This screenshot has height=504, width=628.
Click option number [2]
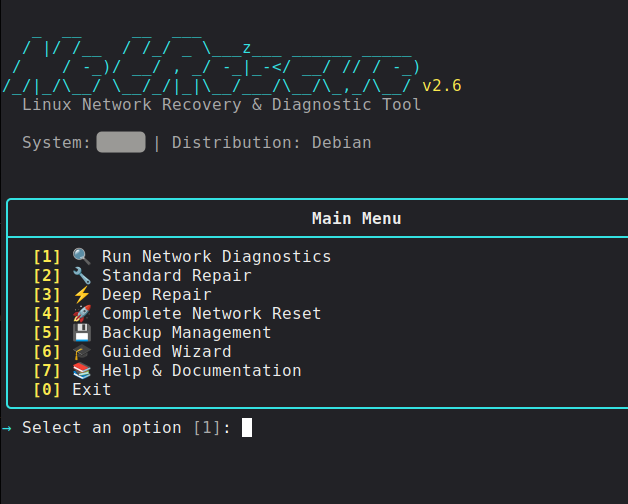[x=47, y=276]
